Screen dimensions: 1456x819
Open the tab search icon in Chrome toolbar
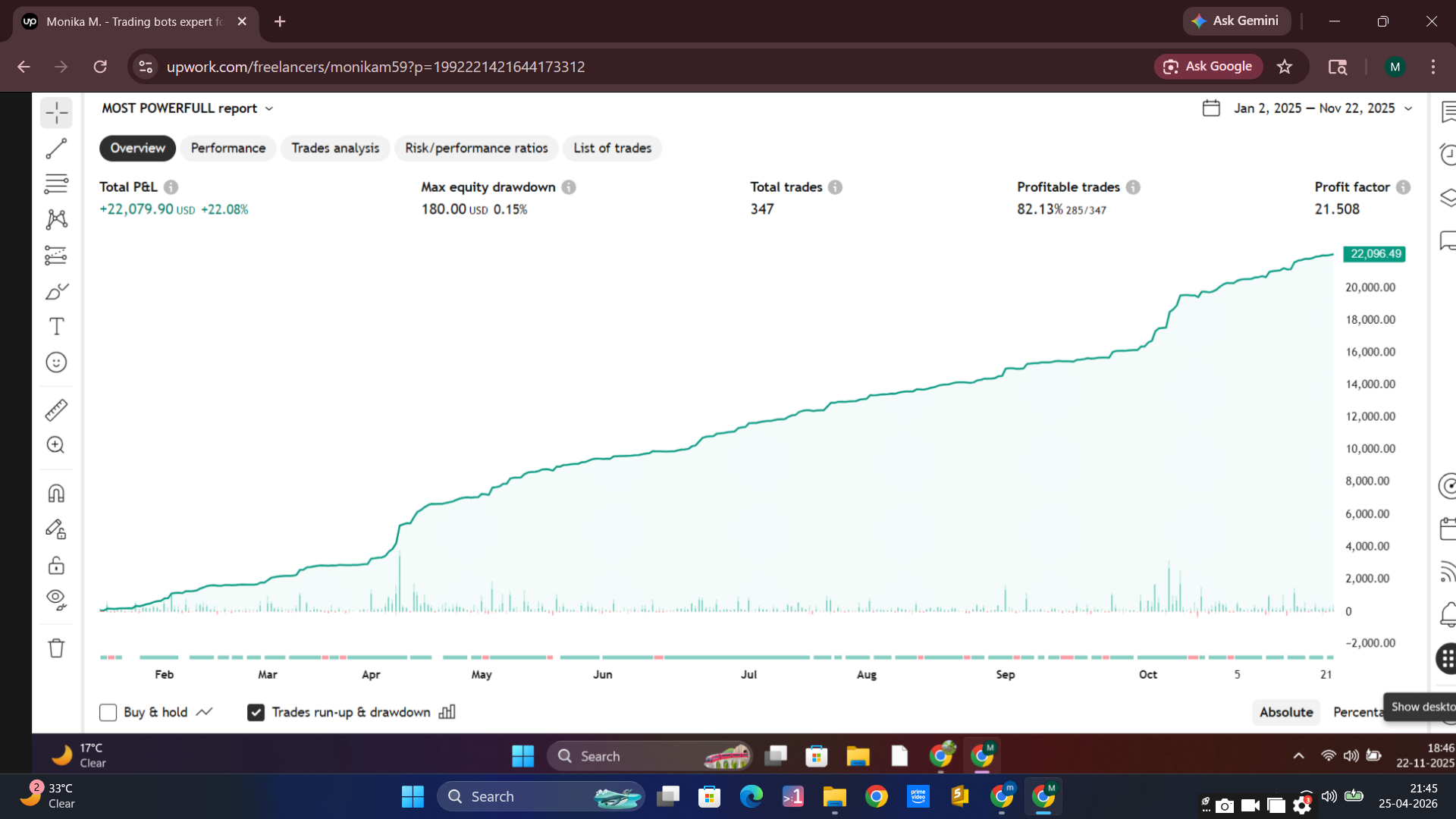(1338, 67)
